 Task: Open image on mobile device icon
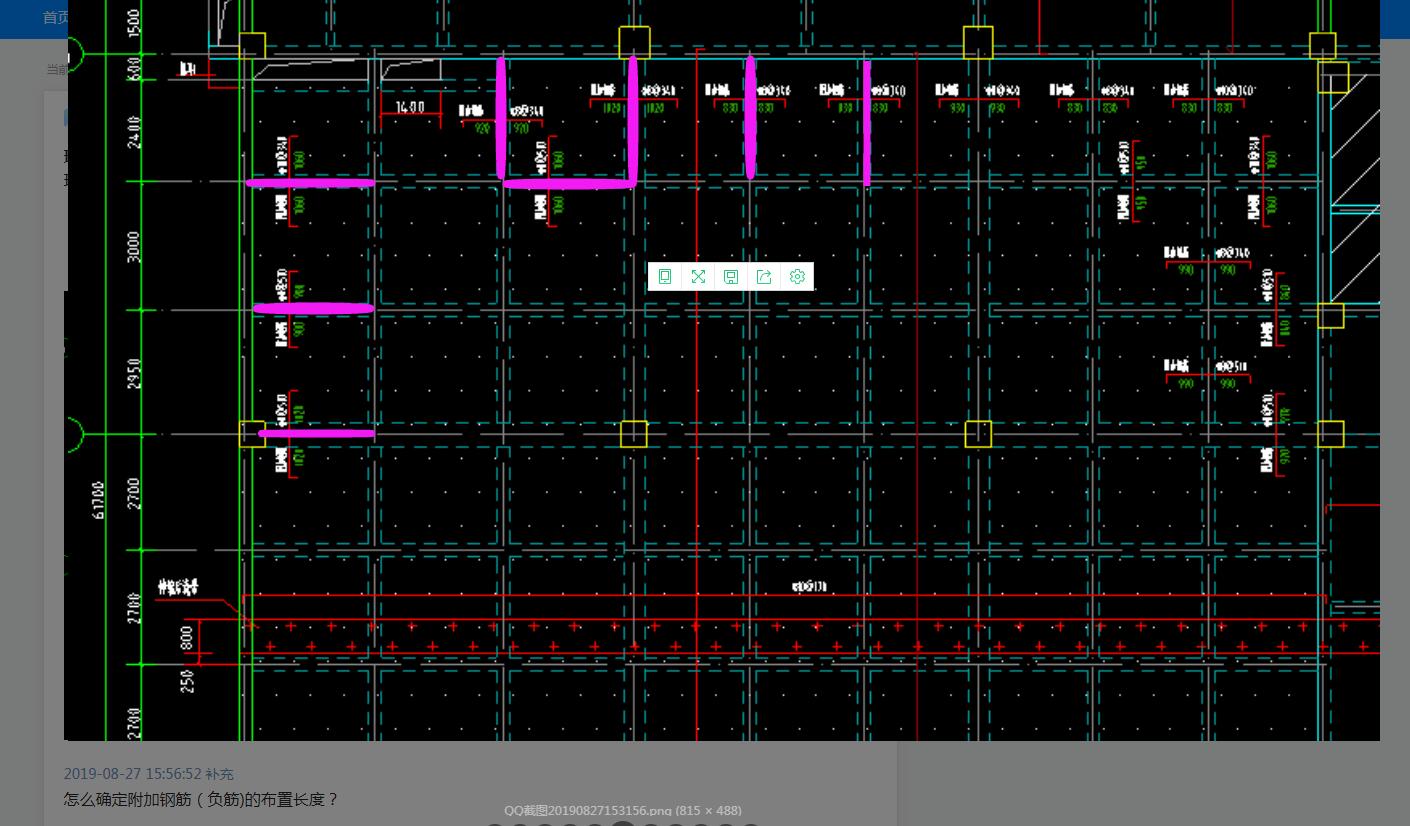pos(665,277)
